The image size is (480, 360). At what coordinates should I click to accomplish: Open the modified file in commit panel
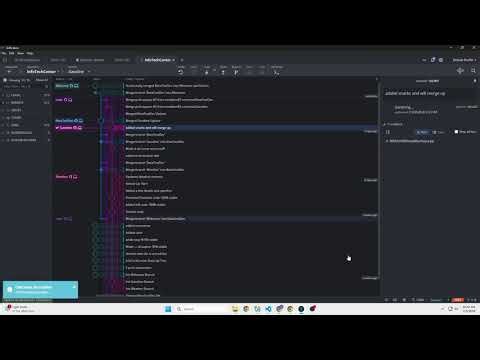point(412,141)
